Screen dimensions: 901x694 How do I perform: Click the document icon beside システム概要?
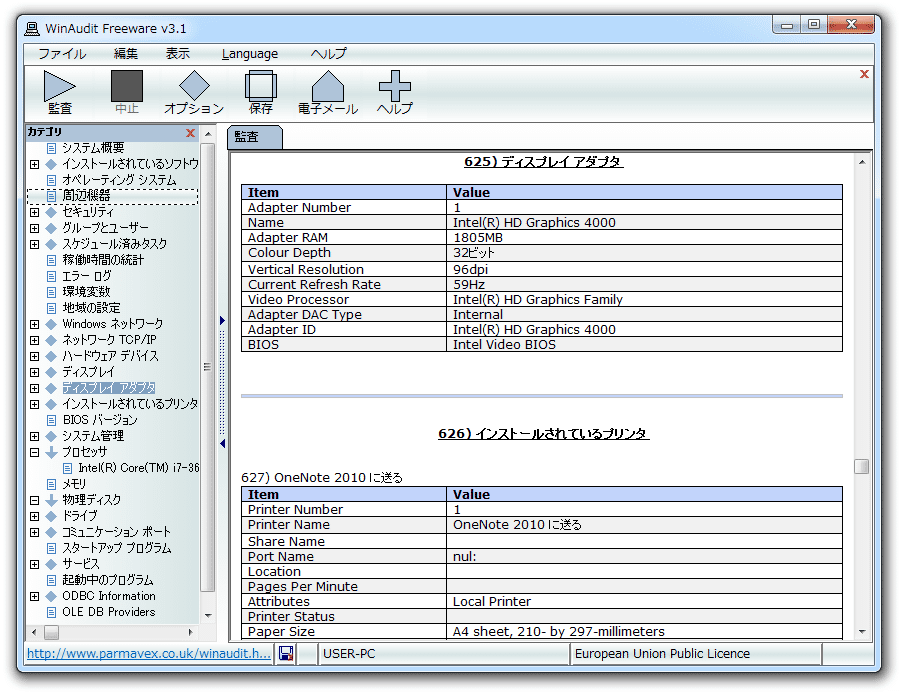tap(52, 148)
